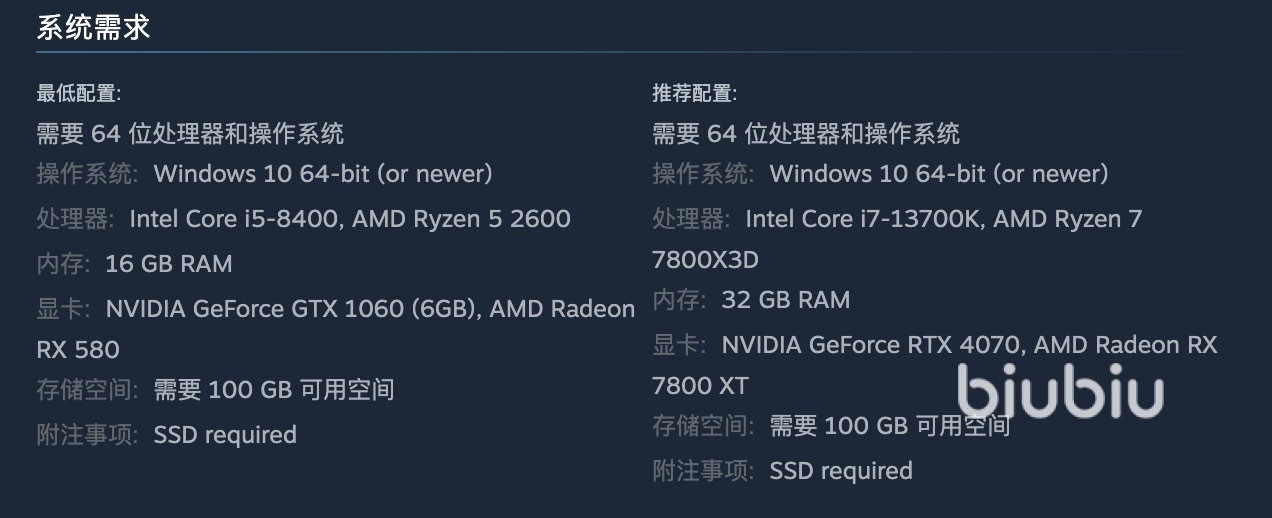The width and height of the screenshot is (1272, 518).
Task: Click the 系统需求 section heading
Action: (93, 28)
